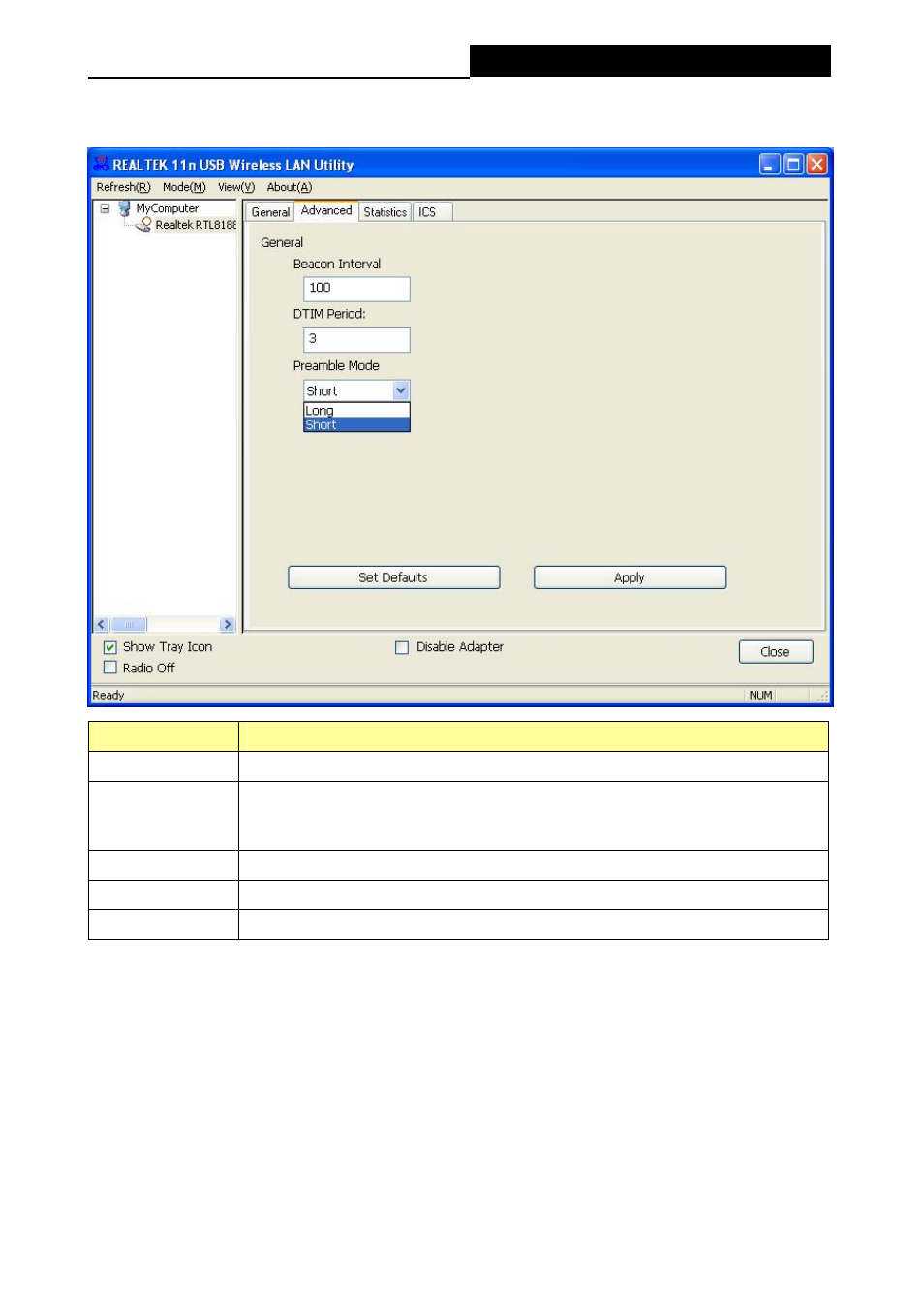The image size is (924, 1308).
Task: Switch to the Statistics tab
Action: tap(385, 212)
